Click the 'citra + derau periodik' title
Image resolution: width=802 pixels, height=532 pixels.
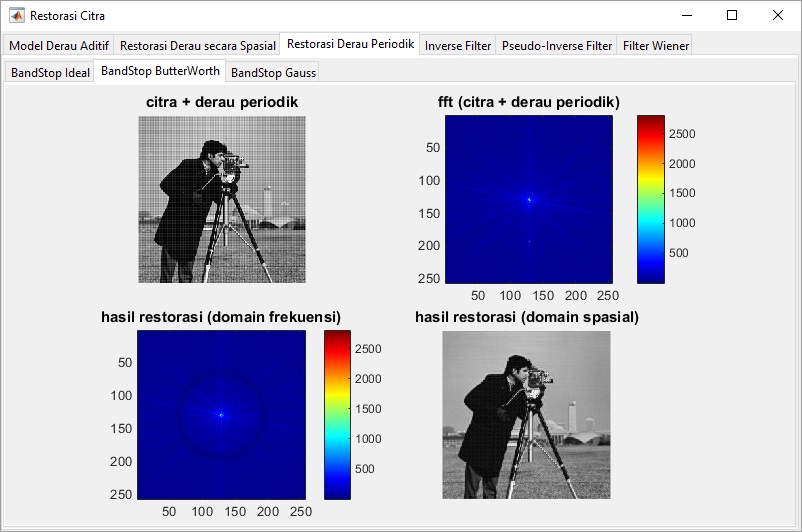[x=221, y=102]
